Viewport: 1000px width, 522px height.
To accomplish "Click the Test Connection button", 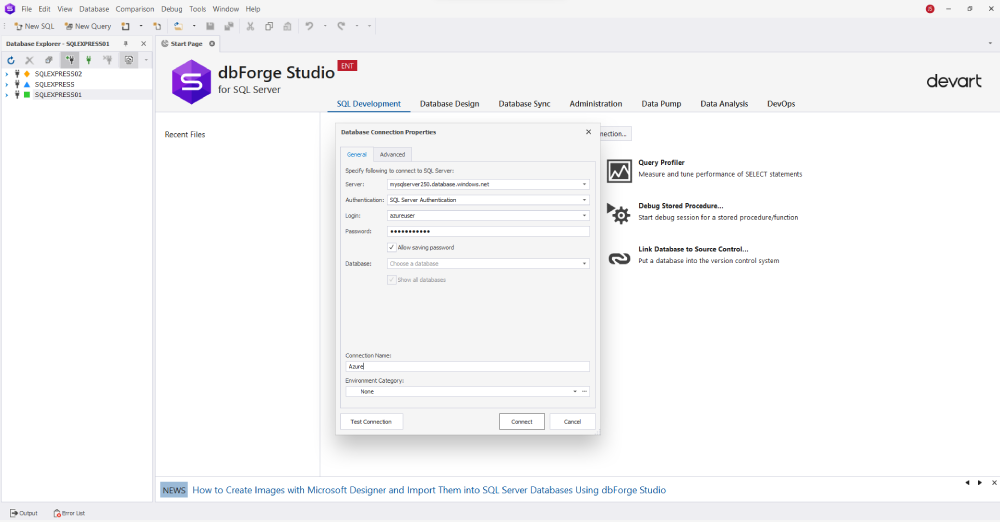I will 371,422.
